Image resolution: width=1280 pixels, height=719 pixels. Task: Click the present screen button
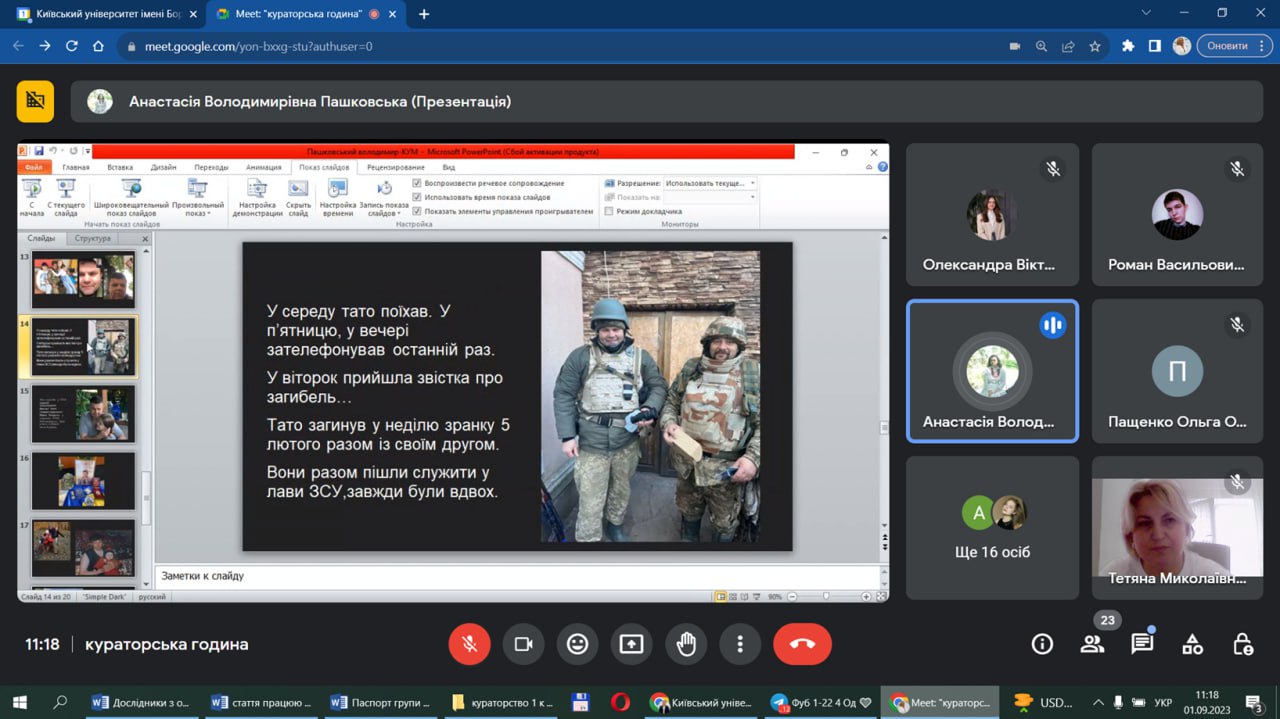pyautogui.click(x=631, y=644)
